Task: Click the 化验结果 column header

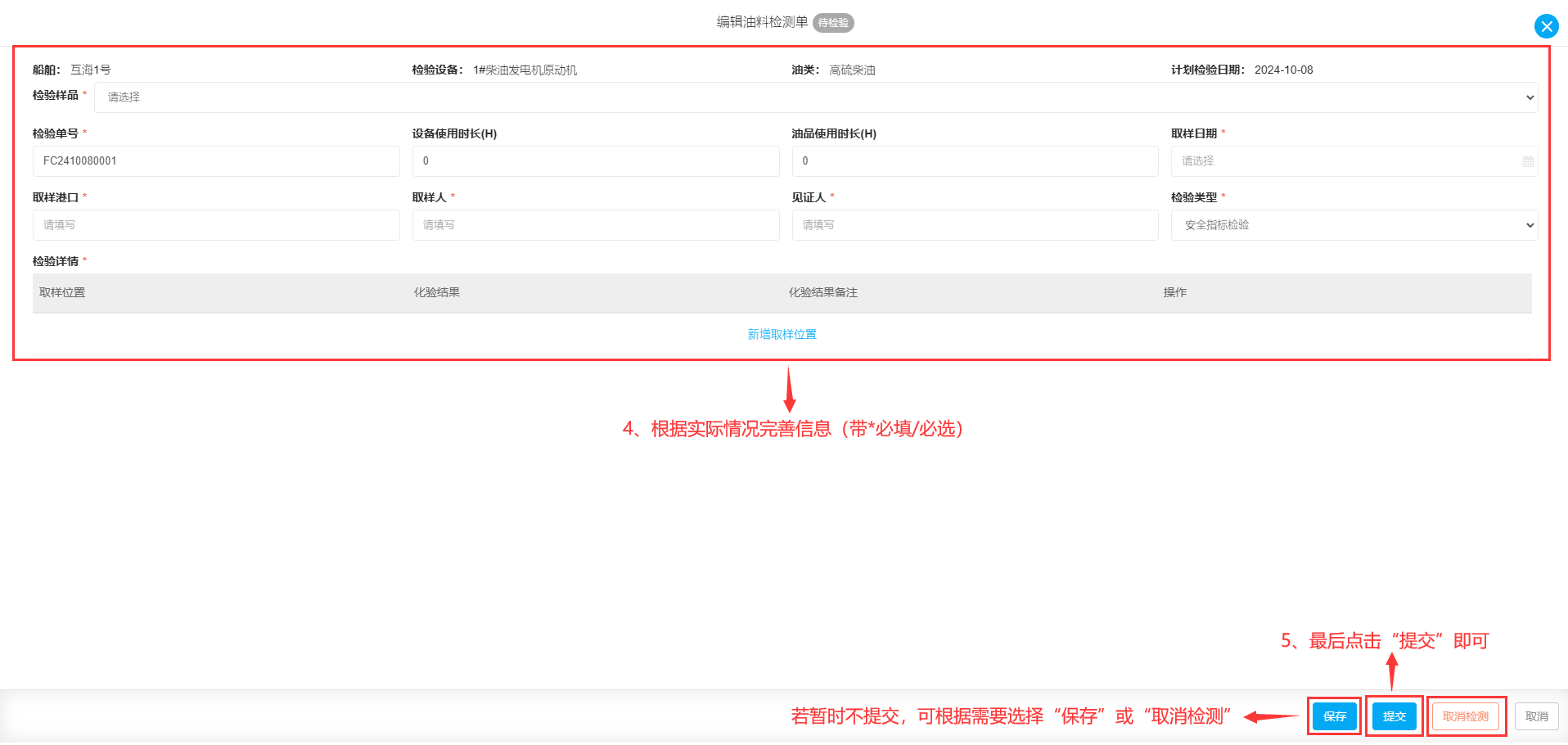Action: tap(437, 292)
